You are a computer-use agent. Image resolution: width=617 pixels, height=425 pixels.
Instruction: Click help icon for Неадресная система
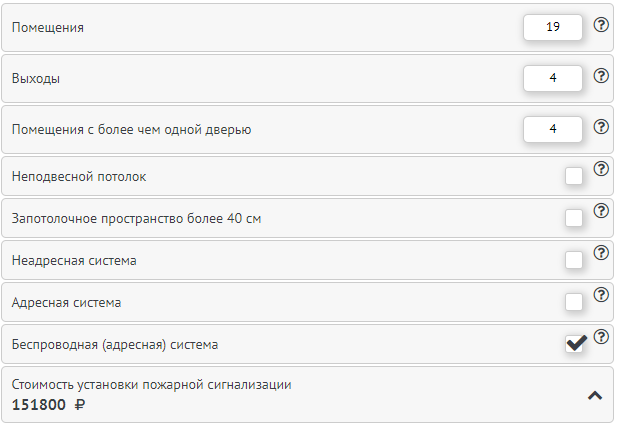(x=601, y=252)
